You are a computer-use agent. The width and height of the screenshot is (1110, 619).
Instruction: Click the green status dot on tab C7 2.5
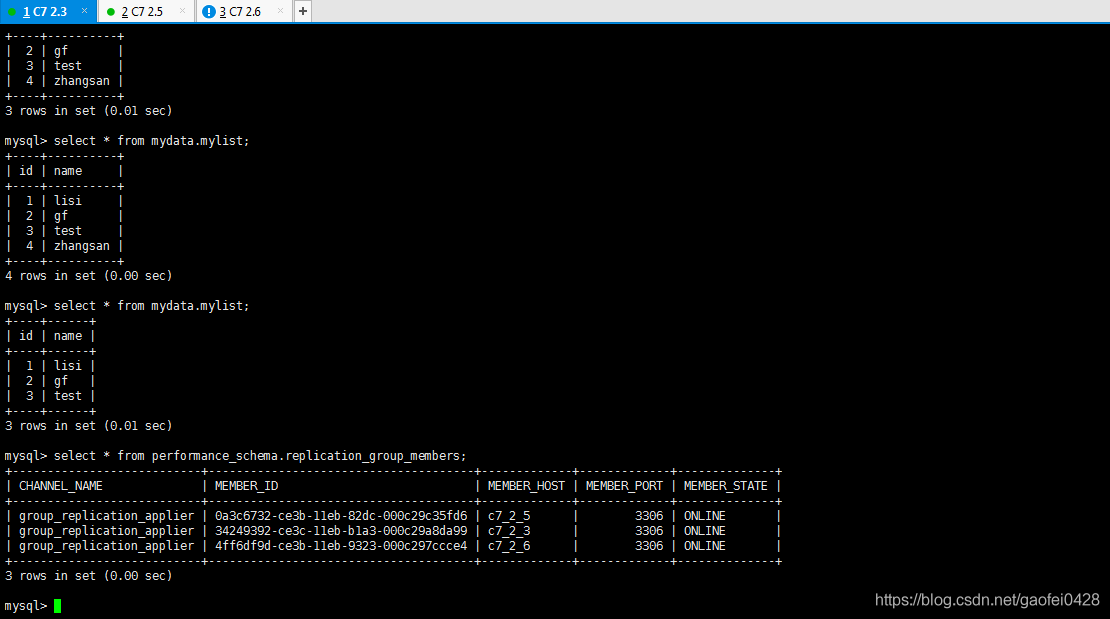point(110,11)
